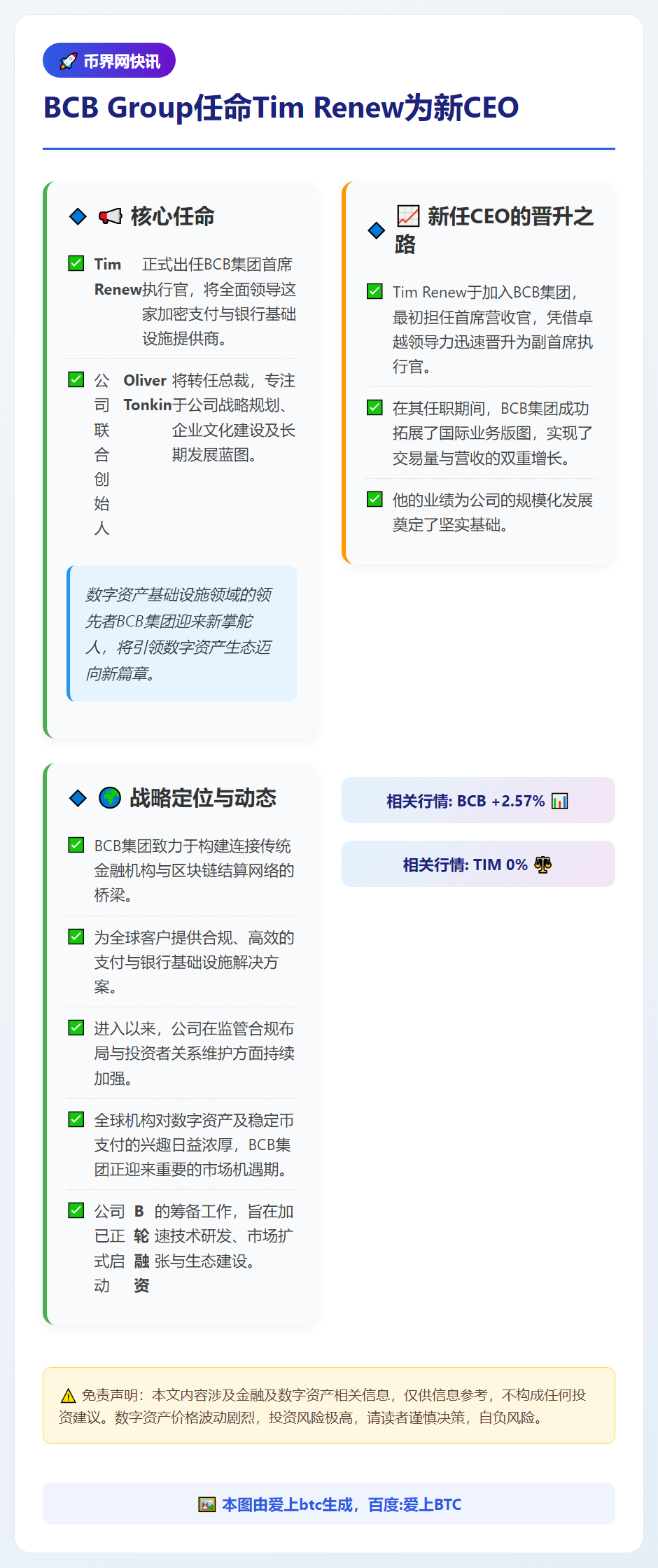
Task: Click the 核心任命 section heading
Action: 173,216
